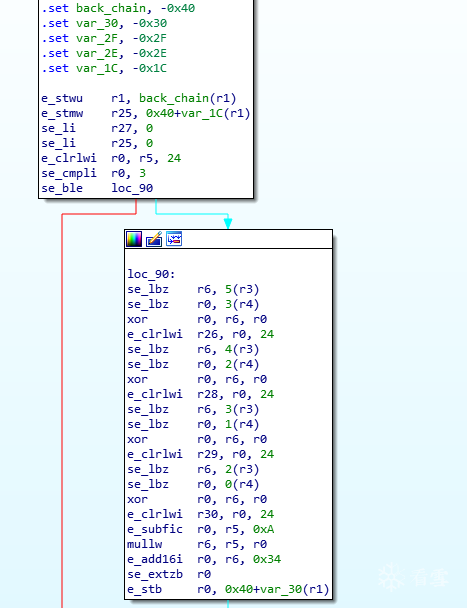Click the 'e_subfic r0, r5, 0xA' instruction
This screenshot has width=467, height=608.
click(x=201, y=529)
